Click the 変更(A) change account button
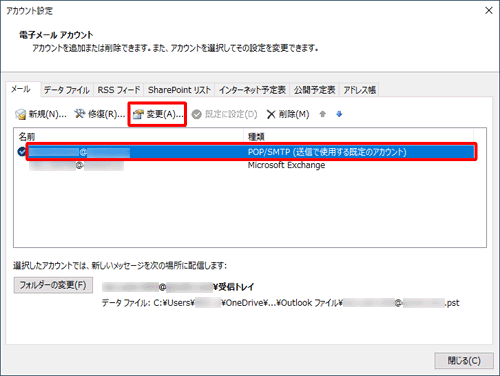Viewport: 500px width, 376px height. click(x=157, y=114)
